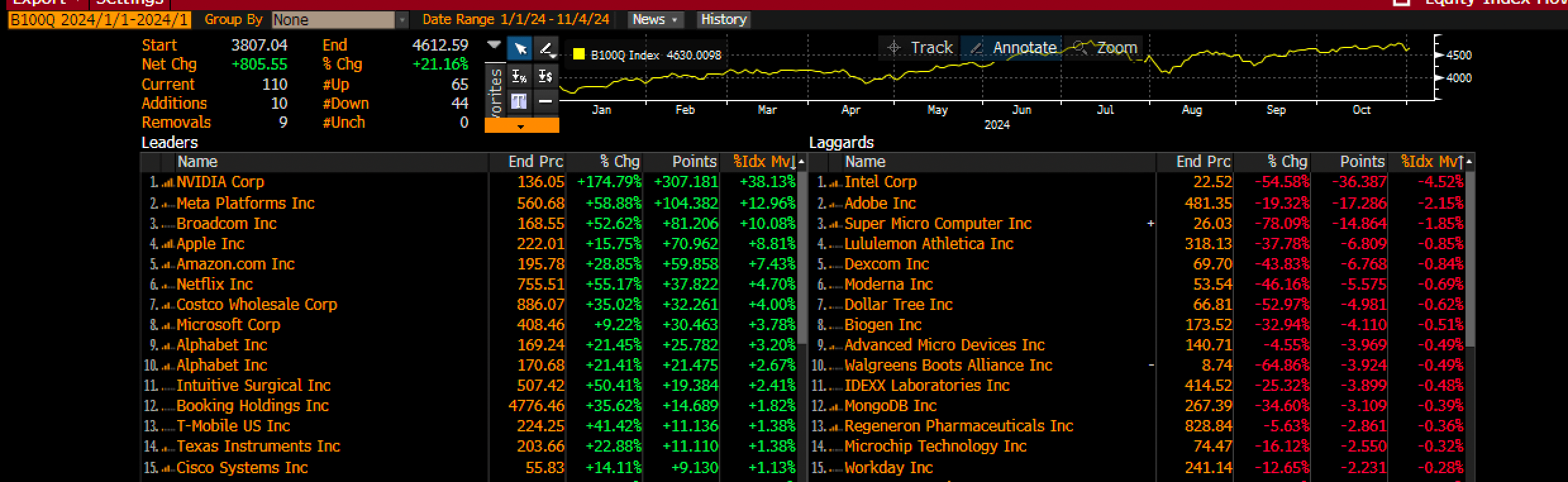This screenshot has width=1568, height=482.
Task: Open mini chart icon beside Adobe Inc
Action: [835, 204]
